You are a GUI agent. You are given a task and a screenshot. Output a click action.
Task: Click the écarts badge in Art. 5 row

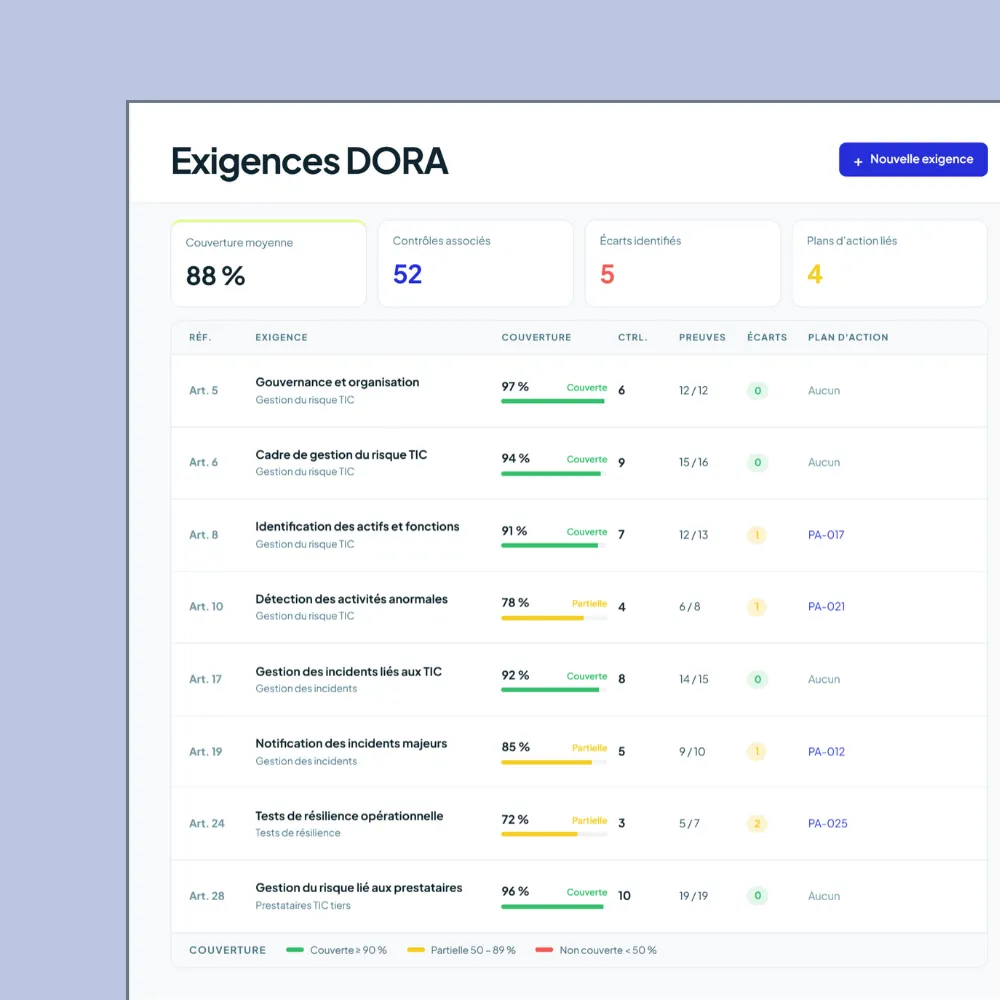pyautogui.click(x=757, y=390)
